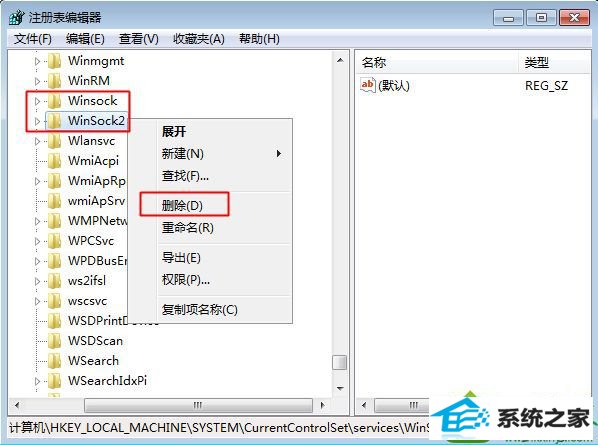This screenshot has width=598, height=445.
Task: Click tree pane scroll right arrow
Action: click(322, 405)
